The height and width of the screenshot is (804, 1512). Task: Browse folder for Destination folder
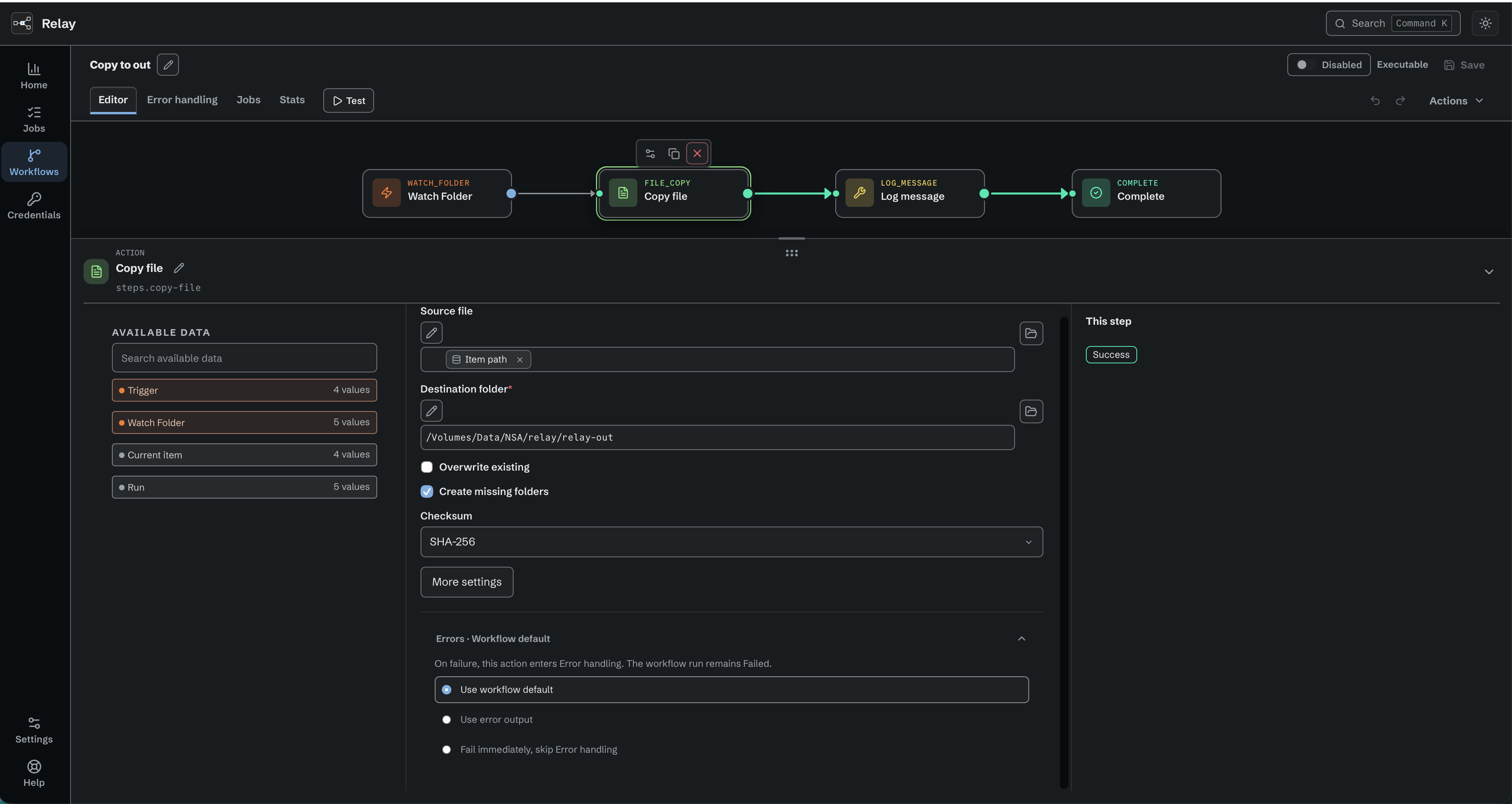coord(1031,411)
